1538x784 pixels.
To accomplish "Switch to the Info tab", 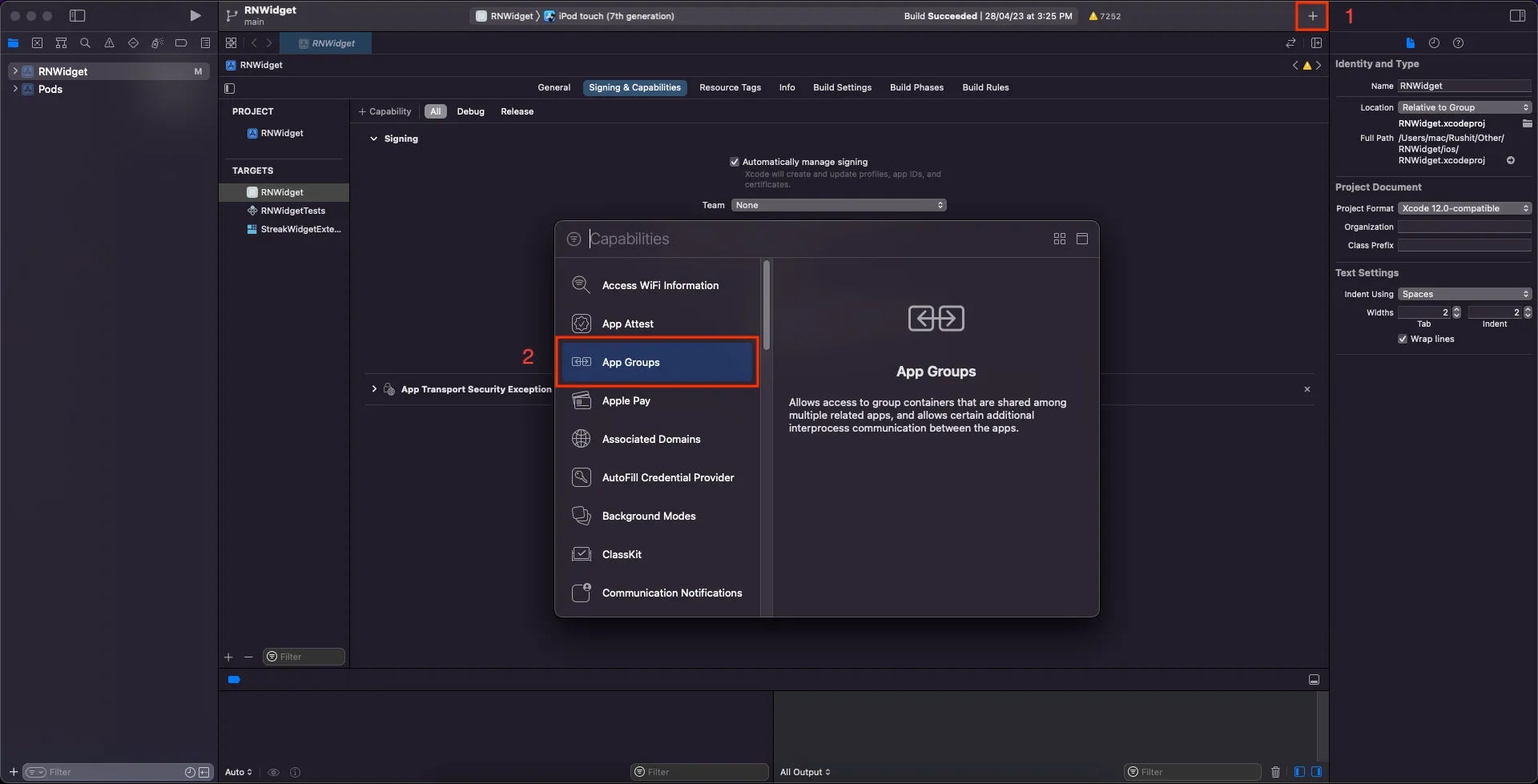I will [x=787, y=87].
